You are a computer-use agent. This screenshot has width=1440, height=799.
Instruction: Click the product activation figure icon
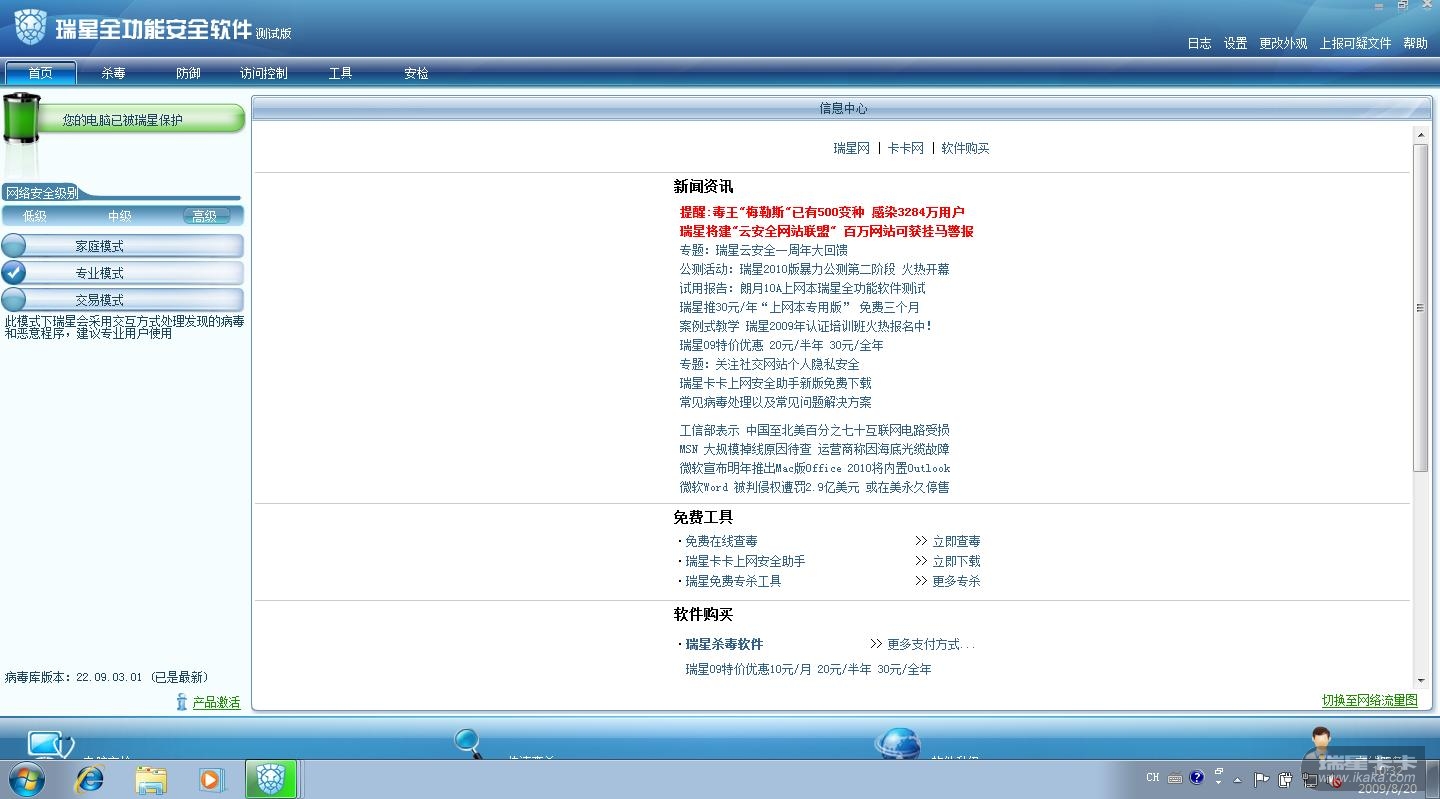[x=181, y=702]
